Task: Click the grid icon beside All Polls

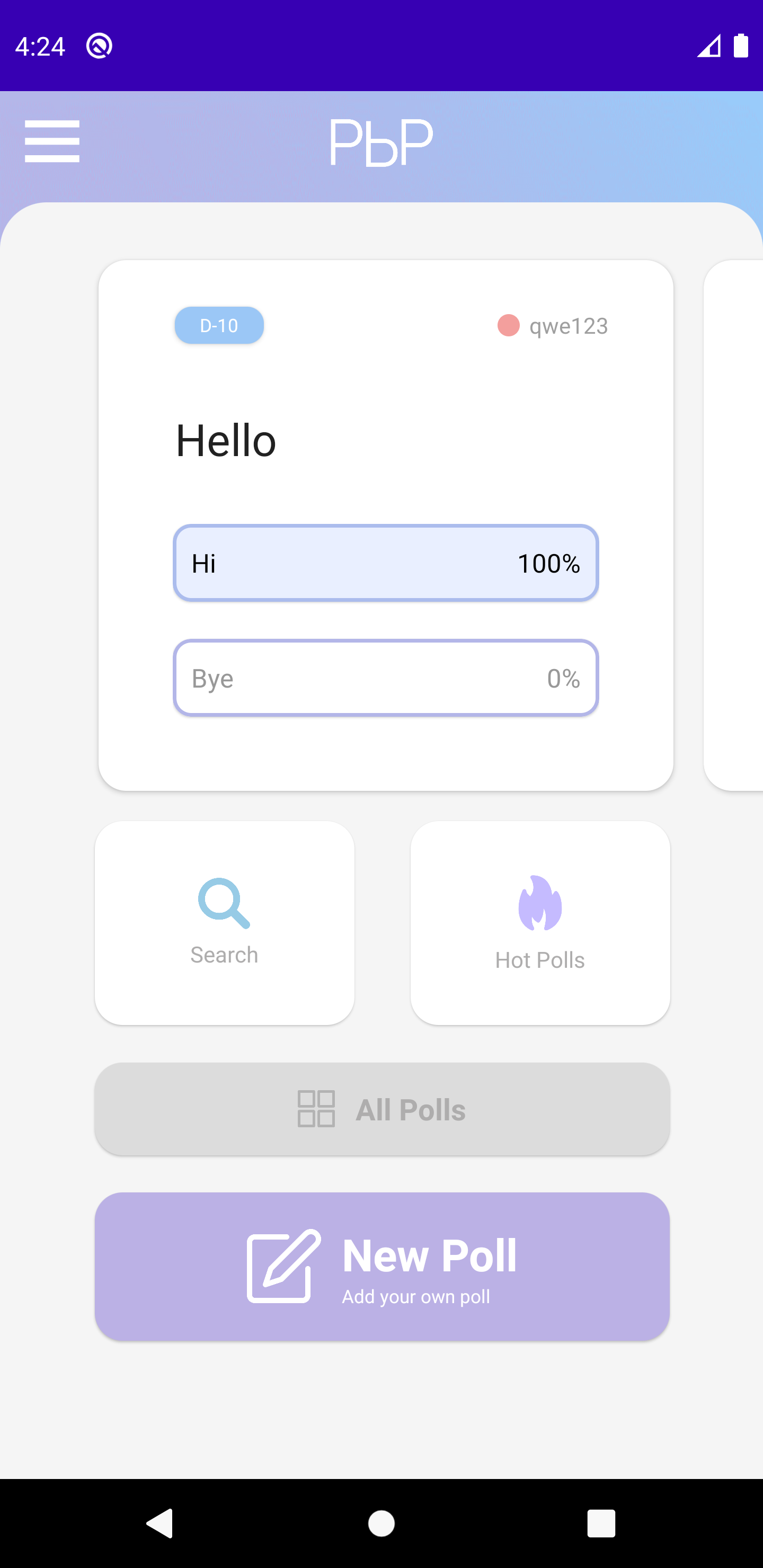Action: pos(316,1108)
